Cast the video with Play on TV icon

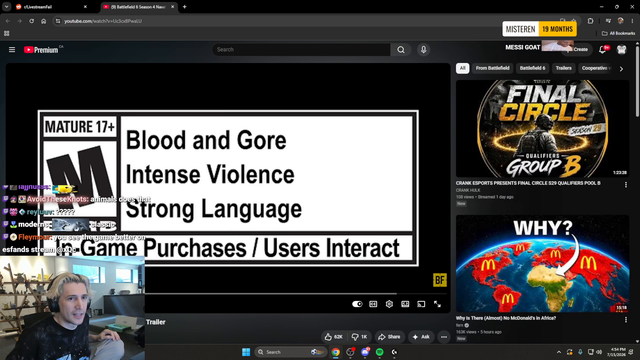(421, 304)
